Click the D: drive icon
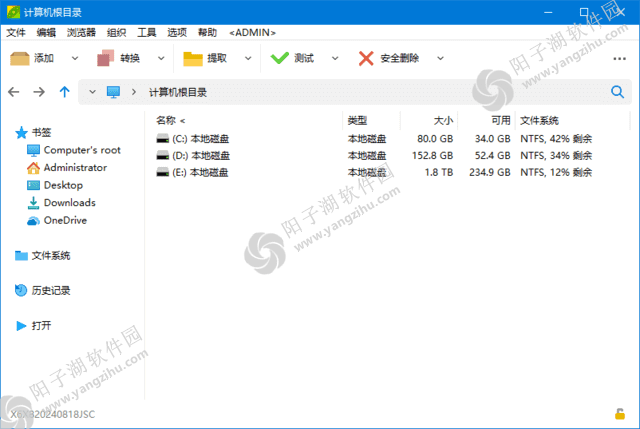This screenshot has width=640, height=429. tap(162, 156)
